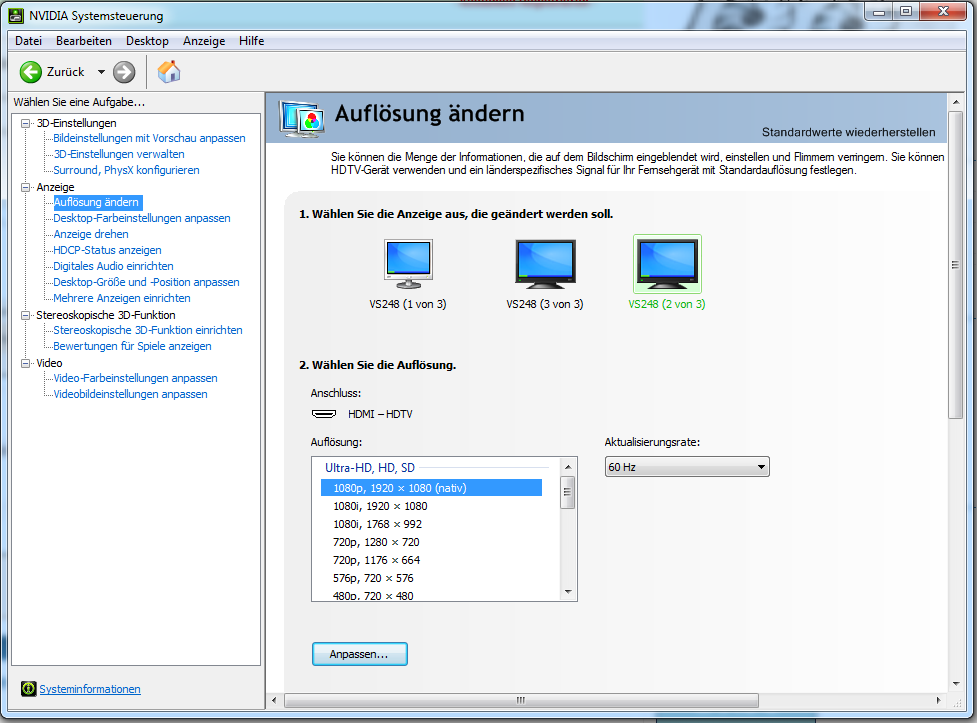This screenshot has width=977, height=723.
Task: Click main panel scroll down arrow
Action: [956, 684]
